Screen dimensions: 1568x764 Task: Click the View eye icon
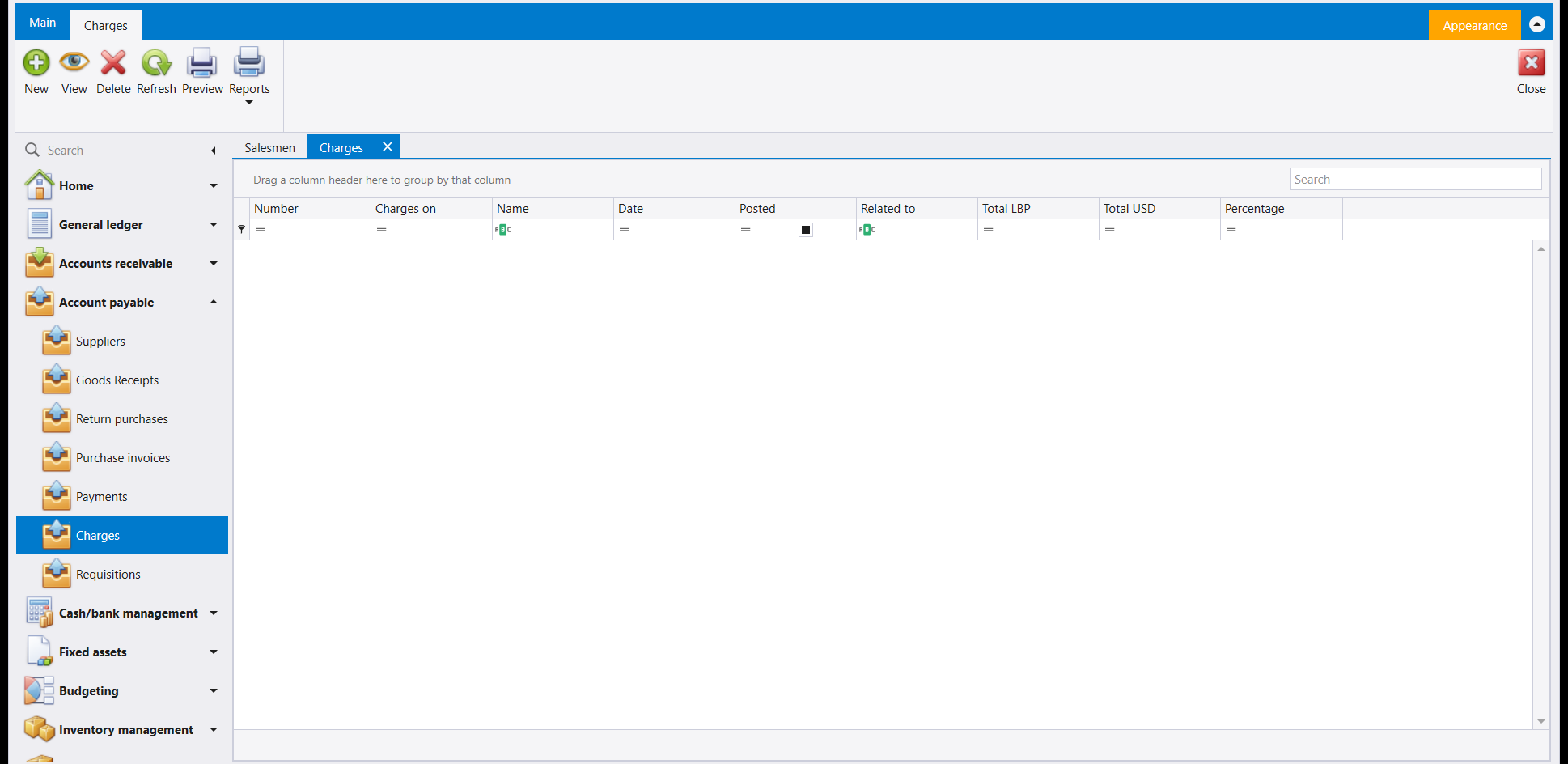tap(74, 62)
